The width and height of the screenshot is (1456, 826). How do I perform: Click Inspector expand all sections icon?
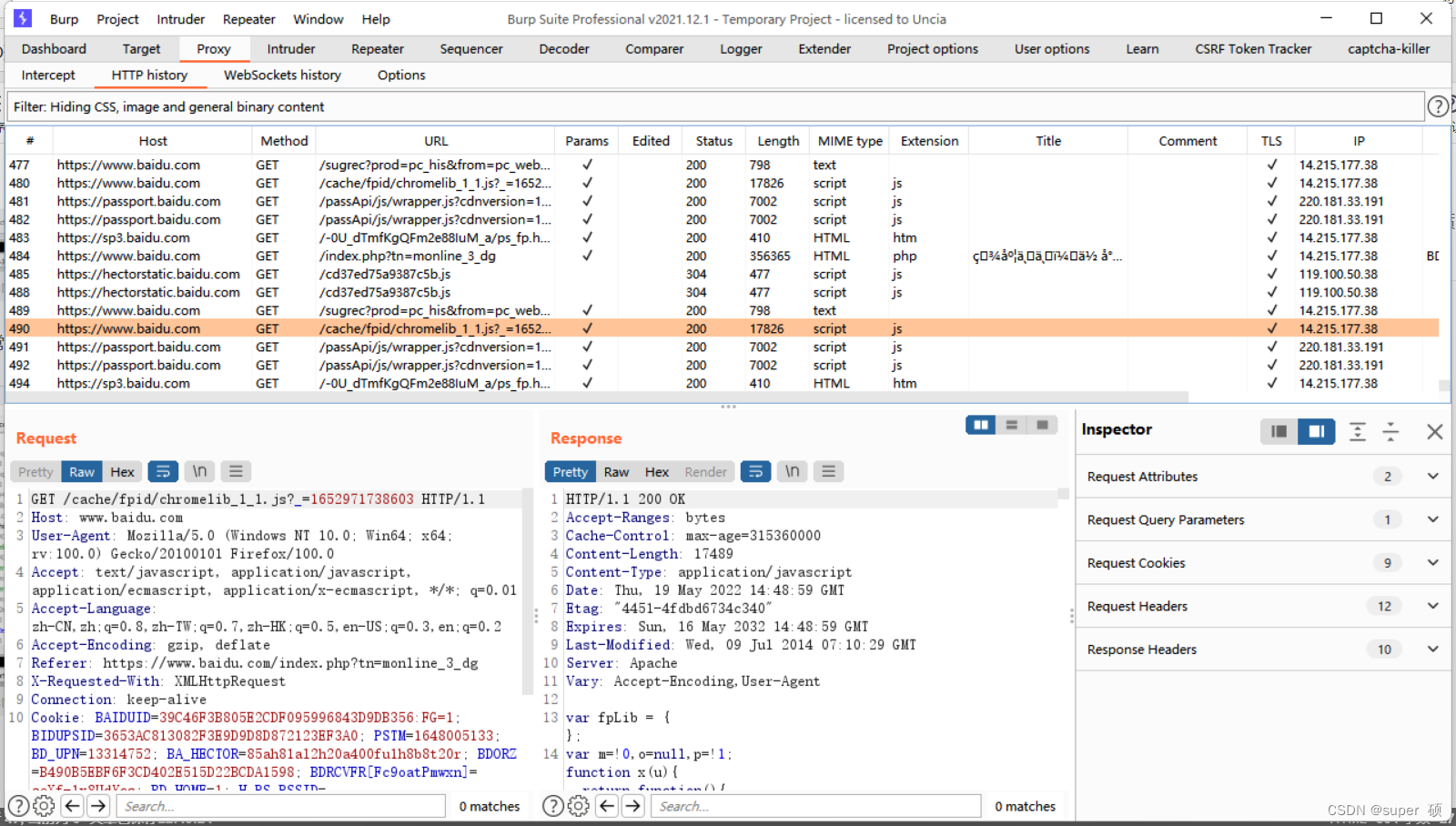[x=1357, y=432]
